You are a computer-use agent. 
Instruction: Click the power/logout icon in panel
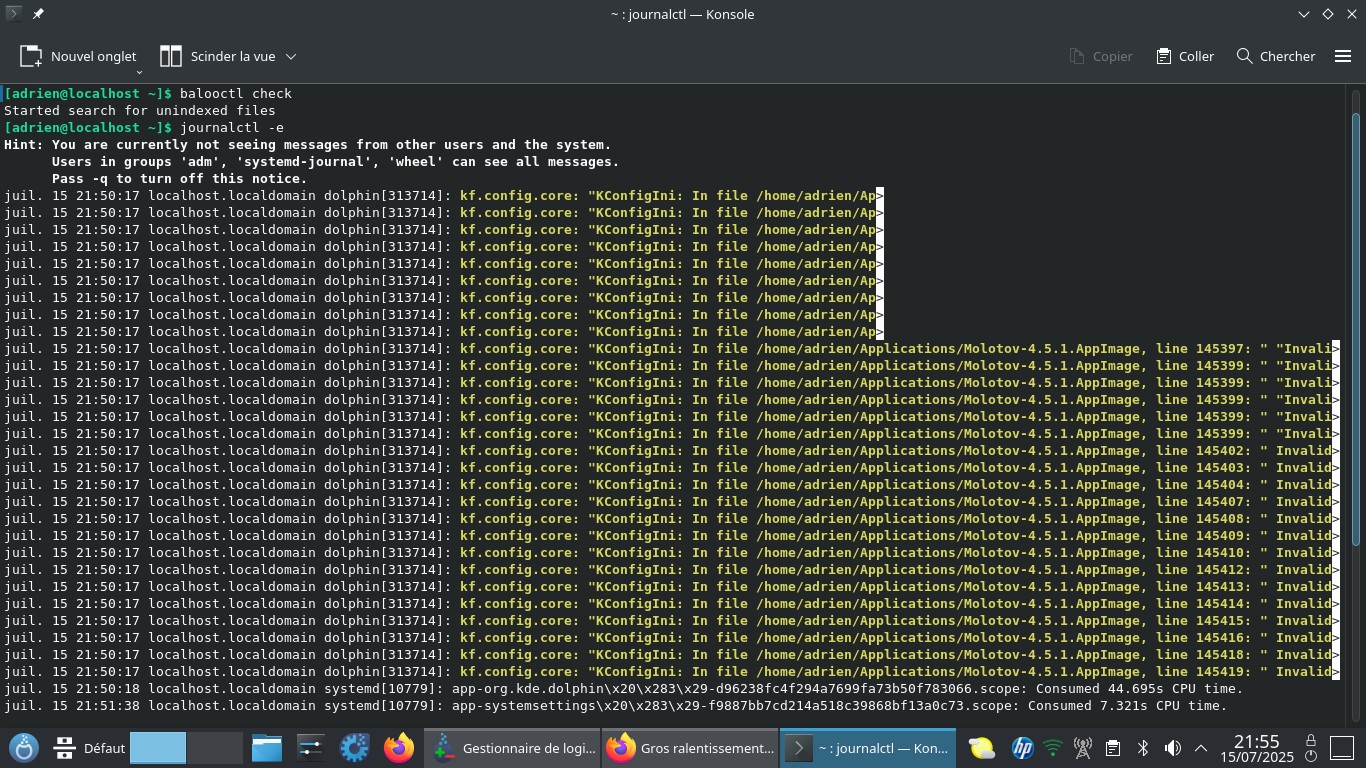click(1310, 757)
